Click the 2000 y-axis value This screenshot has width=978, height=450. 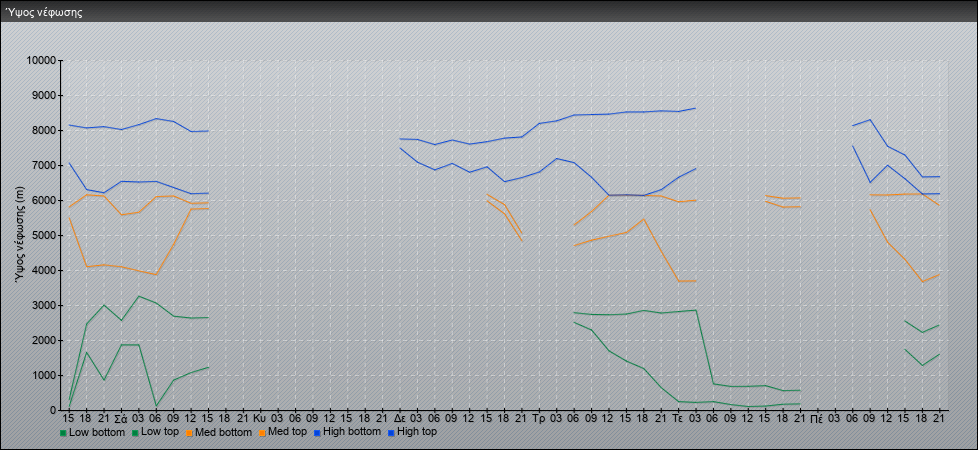pos(45,340)
